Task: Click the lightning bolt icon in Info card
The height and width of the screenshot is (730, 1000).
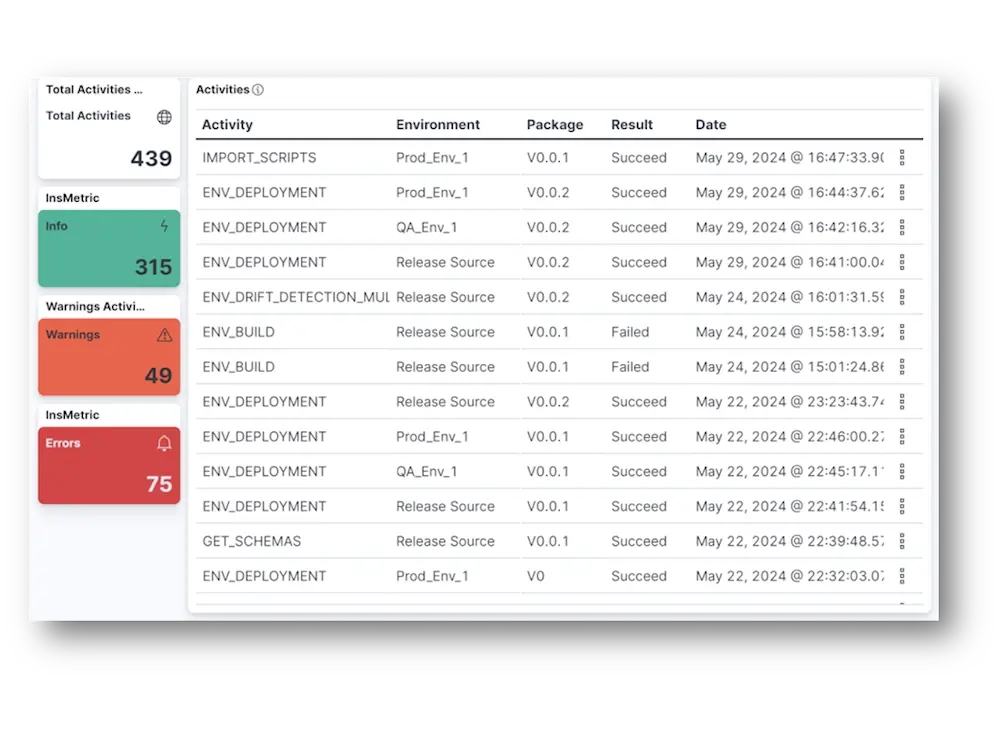Action: point(165,226)
